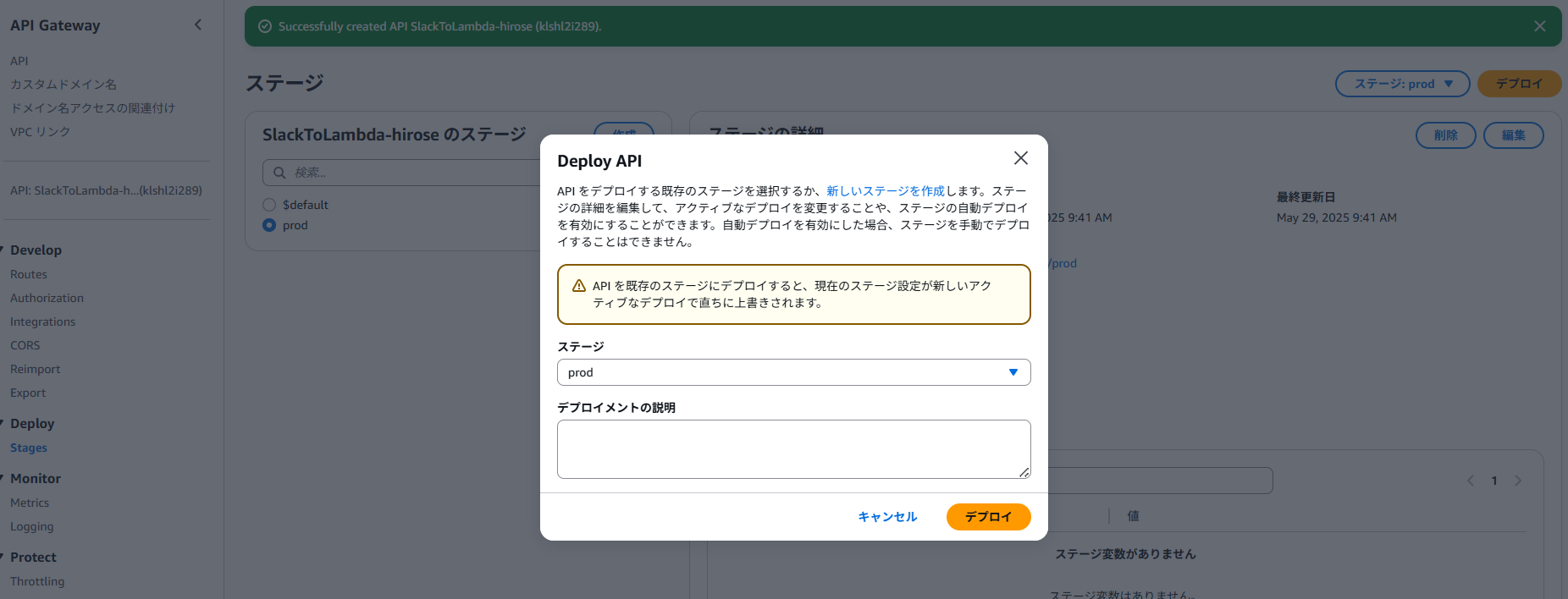Image resolution: width=1568 pixels, height=599 pixels.
Task: Open CORS in sidebar
Action: [x=25, y=345]
